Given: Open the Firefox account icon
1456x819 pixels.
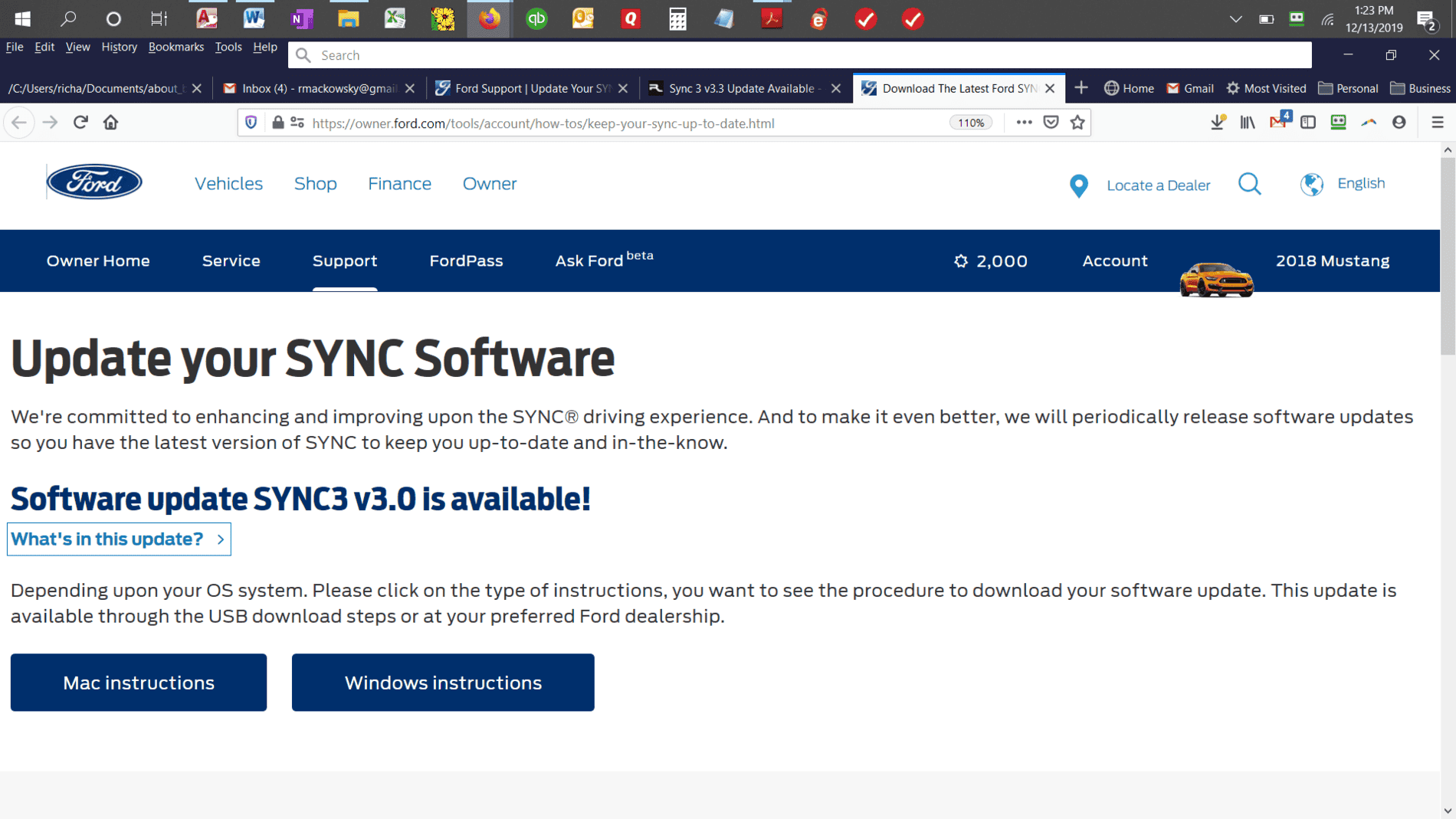Looking at the screenshot, I should [1399, 123].
